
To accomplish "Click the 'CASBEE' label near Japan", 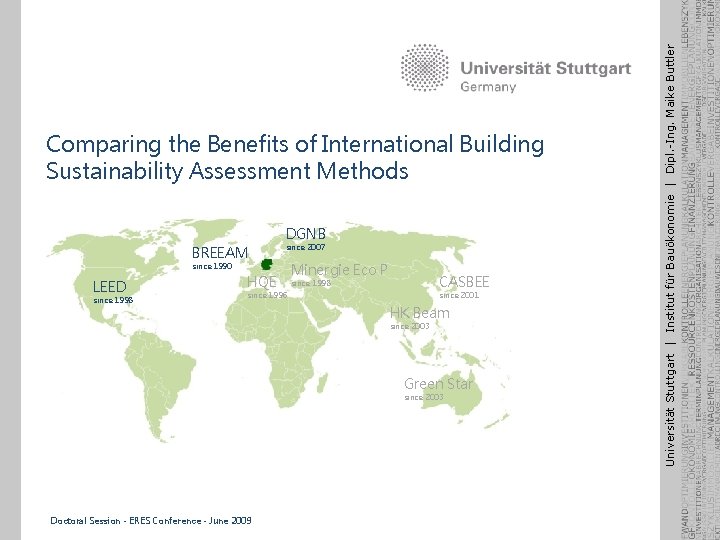I will (x=464, y=281).
